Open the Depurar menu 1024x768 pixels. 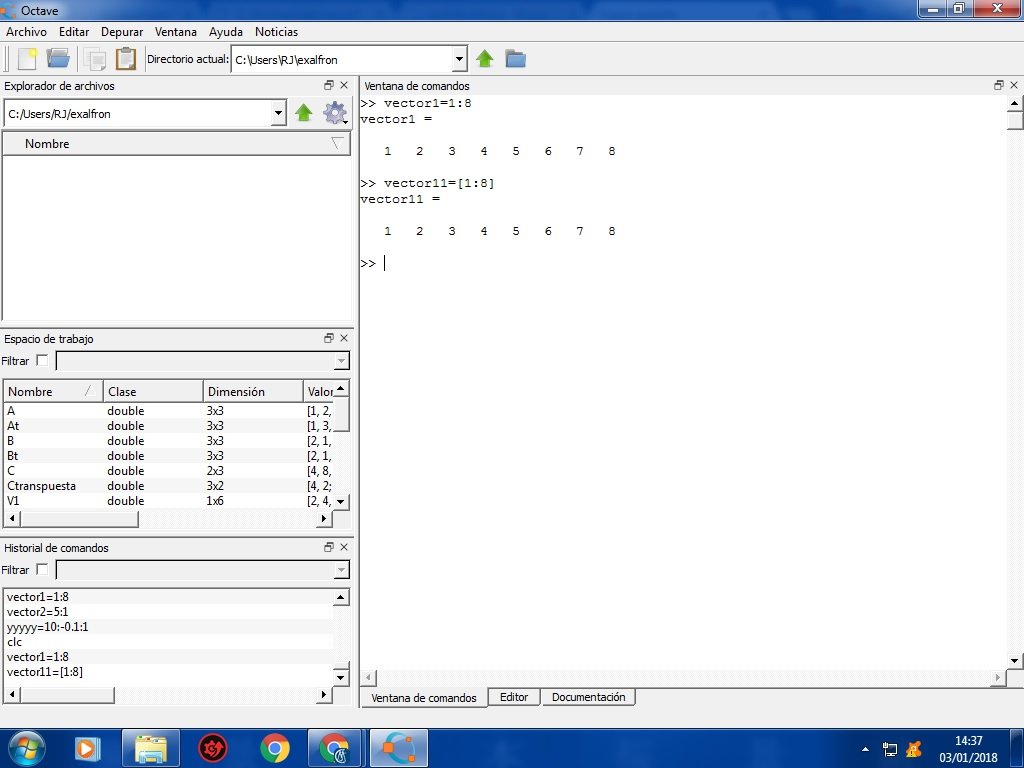point(122,31)
